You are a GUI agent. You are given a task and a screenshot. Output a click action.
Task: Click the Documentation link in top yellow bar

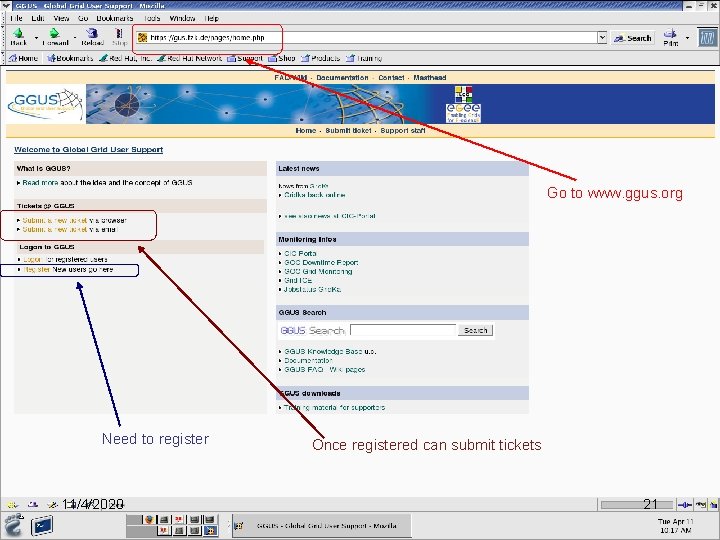click(x=342, y=78)
